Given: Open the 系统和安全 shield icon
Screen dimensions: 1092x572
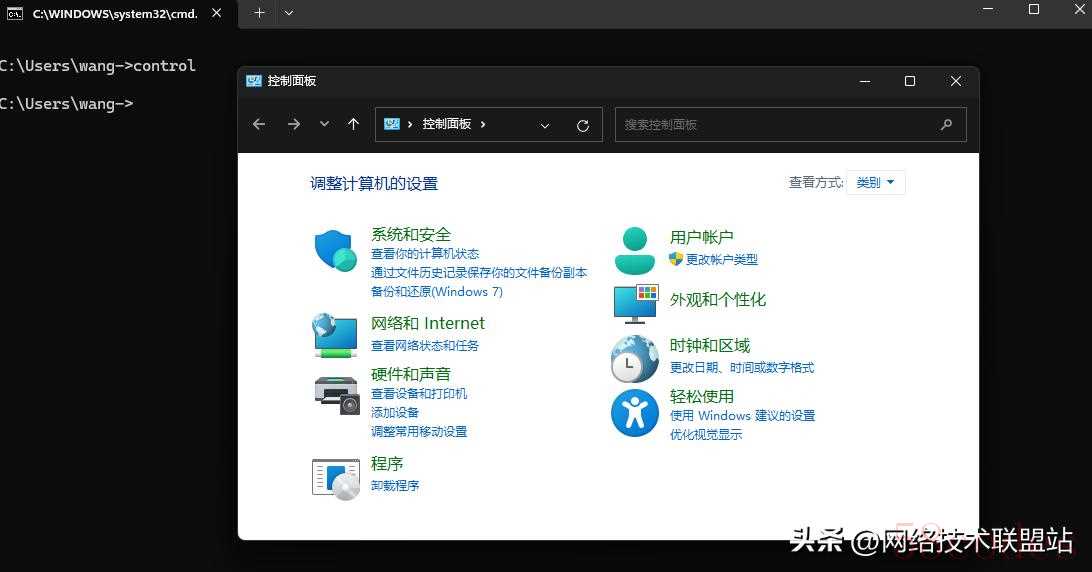Looking at the screenshot, I should pyautogui.click(x=335, y=250).
